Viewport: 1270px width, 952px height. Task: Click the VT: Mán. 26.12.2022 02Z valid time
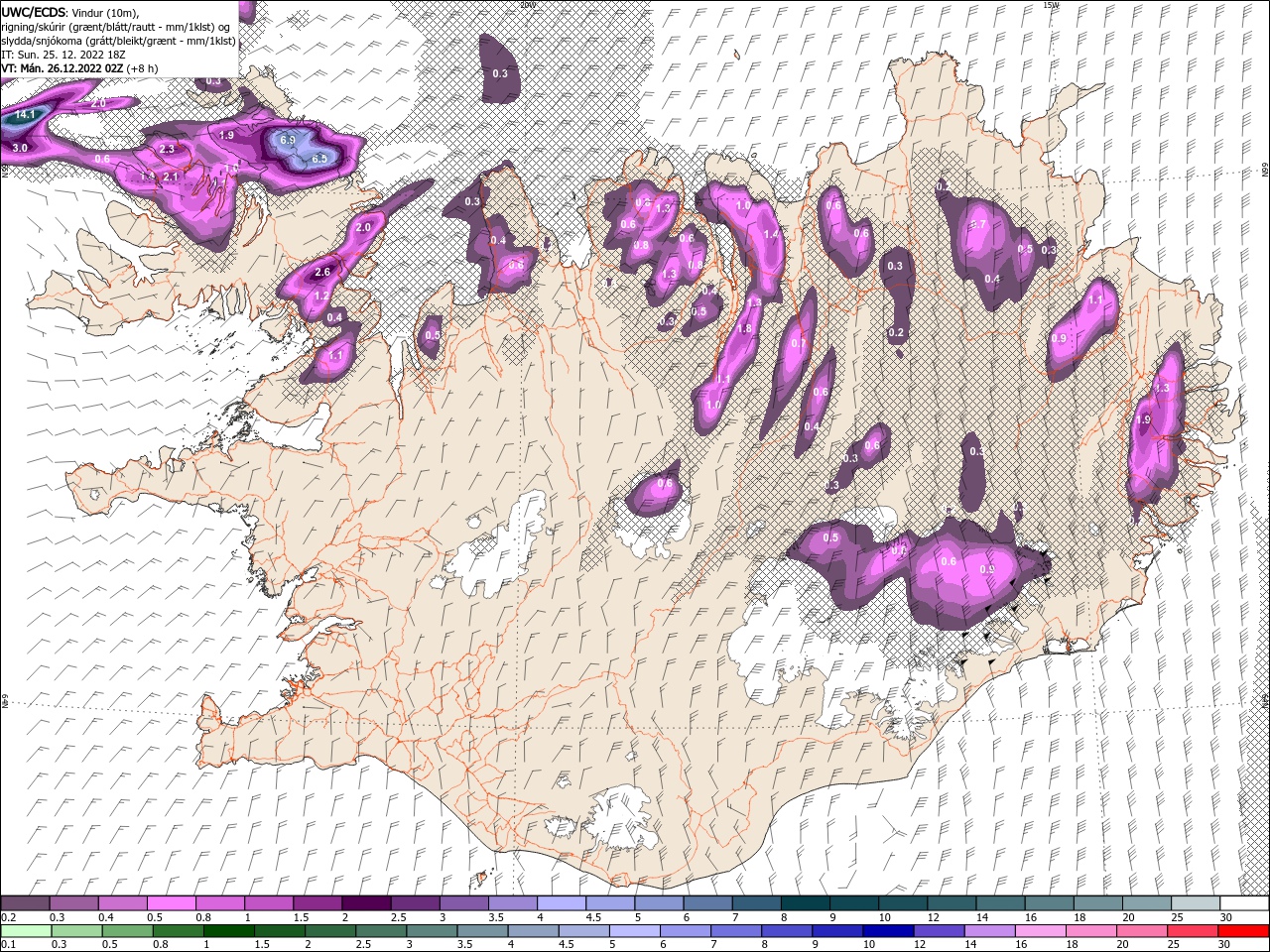click(62, 68)
